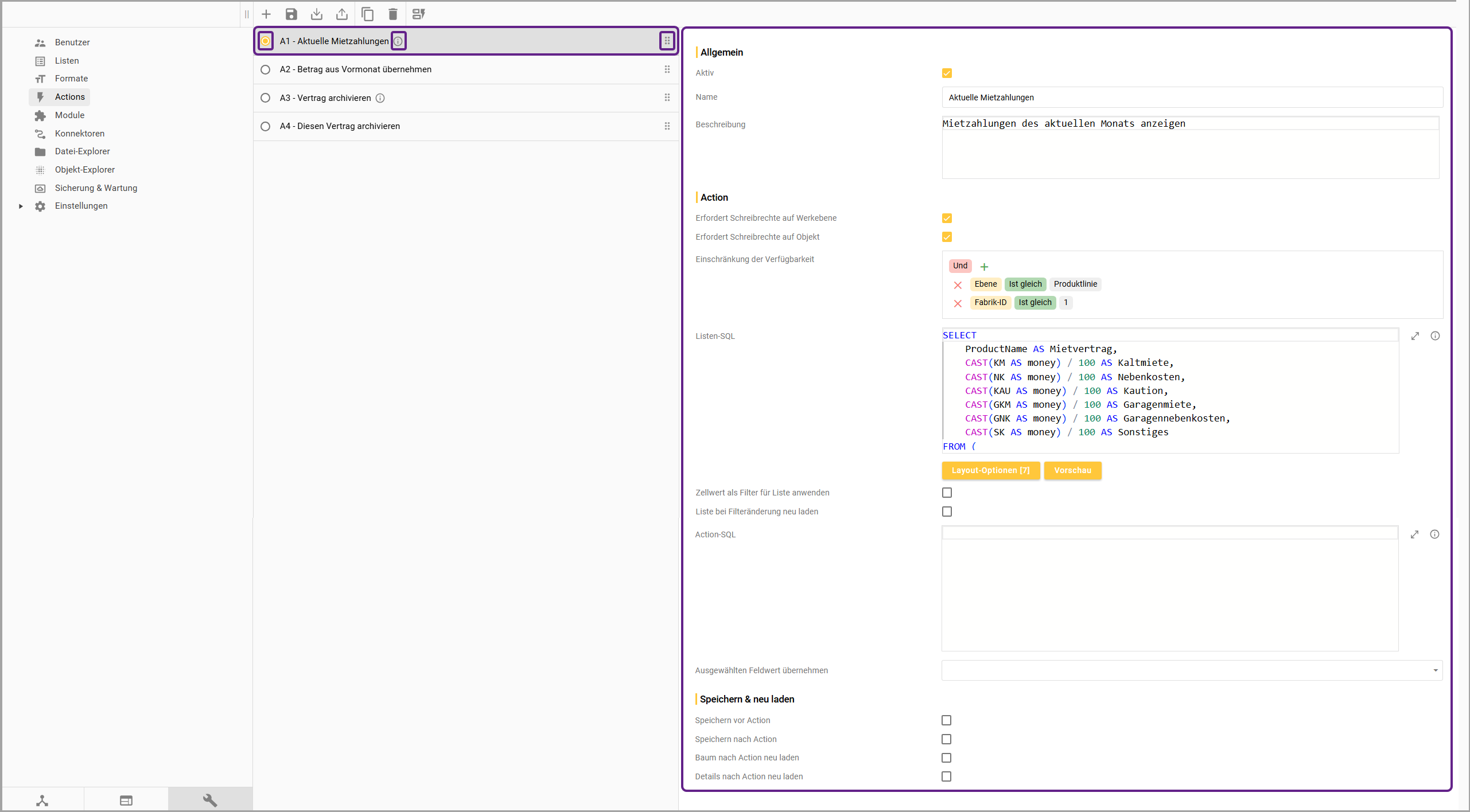Viewport: 1470px width, 812px height.
Task: Click the save disk icon in toolbar
Action: [x=291, y=14]
